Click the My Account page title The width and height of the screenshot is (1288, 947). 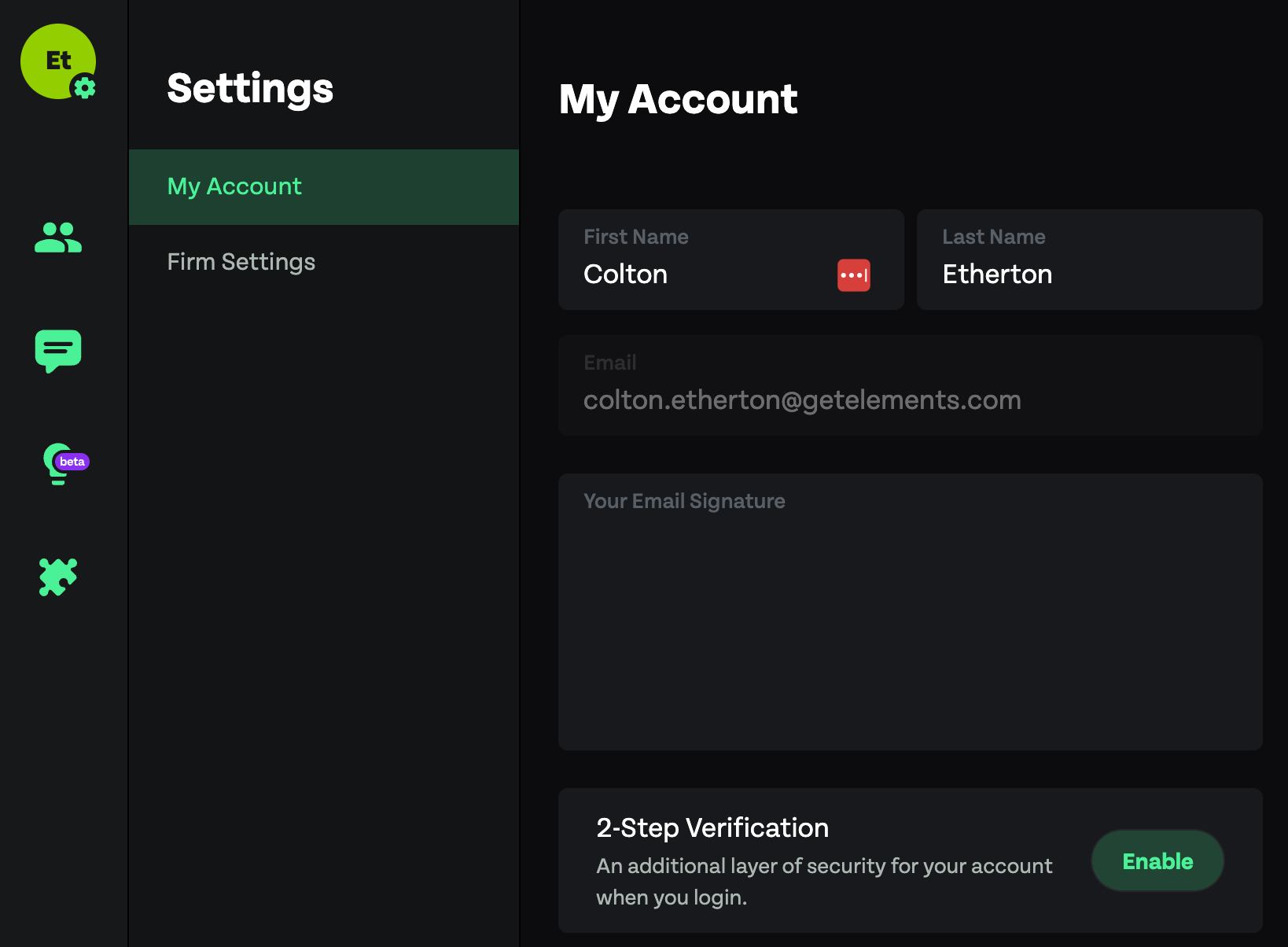coord(678,99)
